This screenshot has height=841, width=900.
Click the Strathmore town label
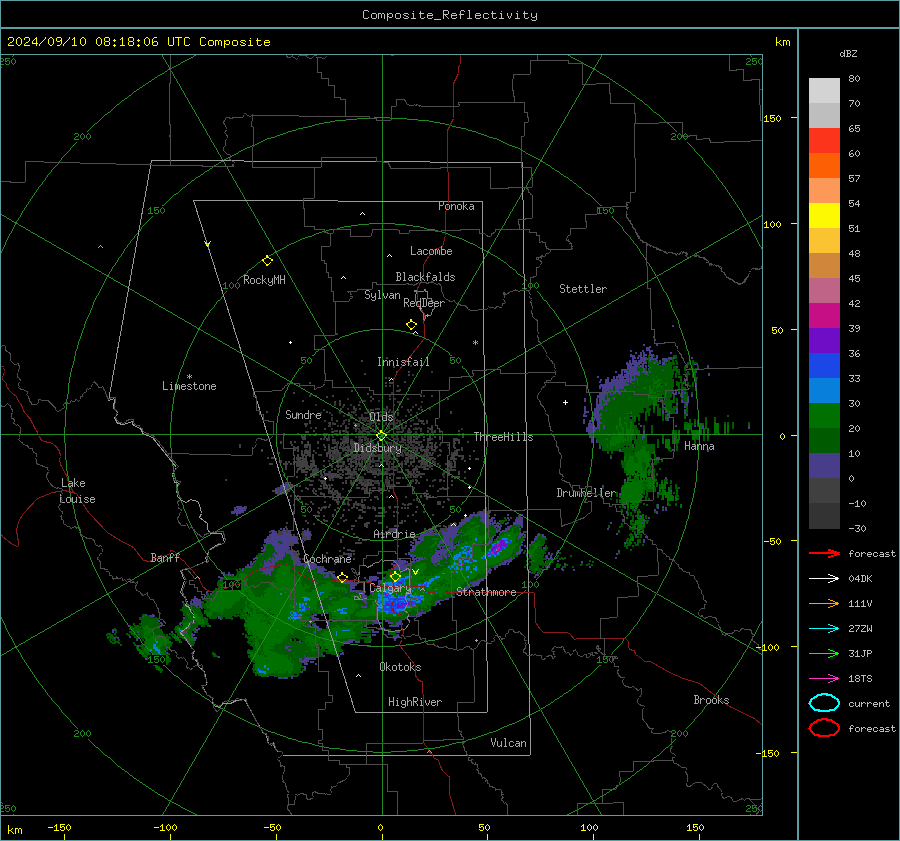click(x=486, y=592)
